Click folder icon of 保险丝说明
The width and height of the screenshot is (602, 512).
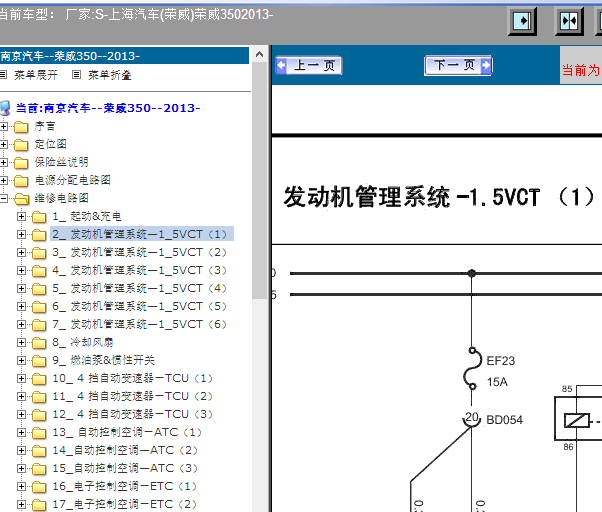pyautogui.click(x=21, y=163)
